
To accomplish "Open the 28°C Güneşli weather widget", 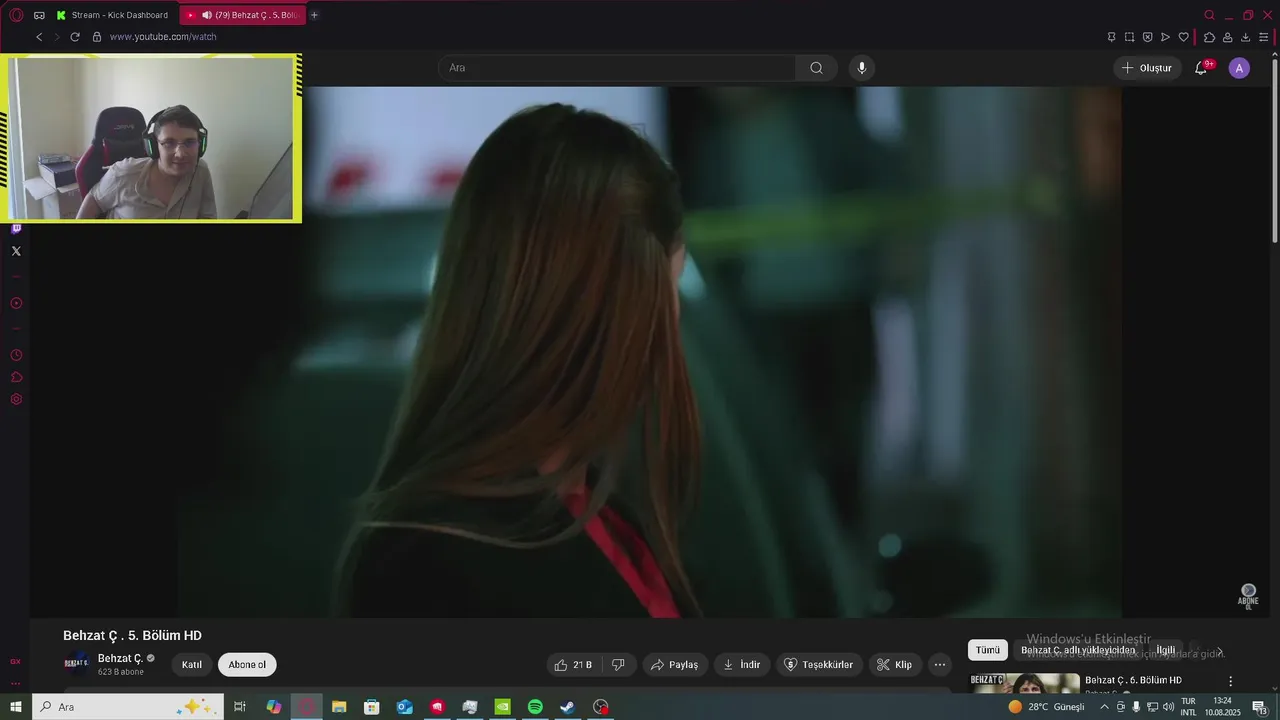I will [1046, 707].
